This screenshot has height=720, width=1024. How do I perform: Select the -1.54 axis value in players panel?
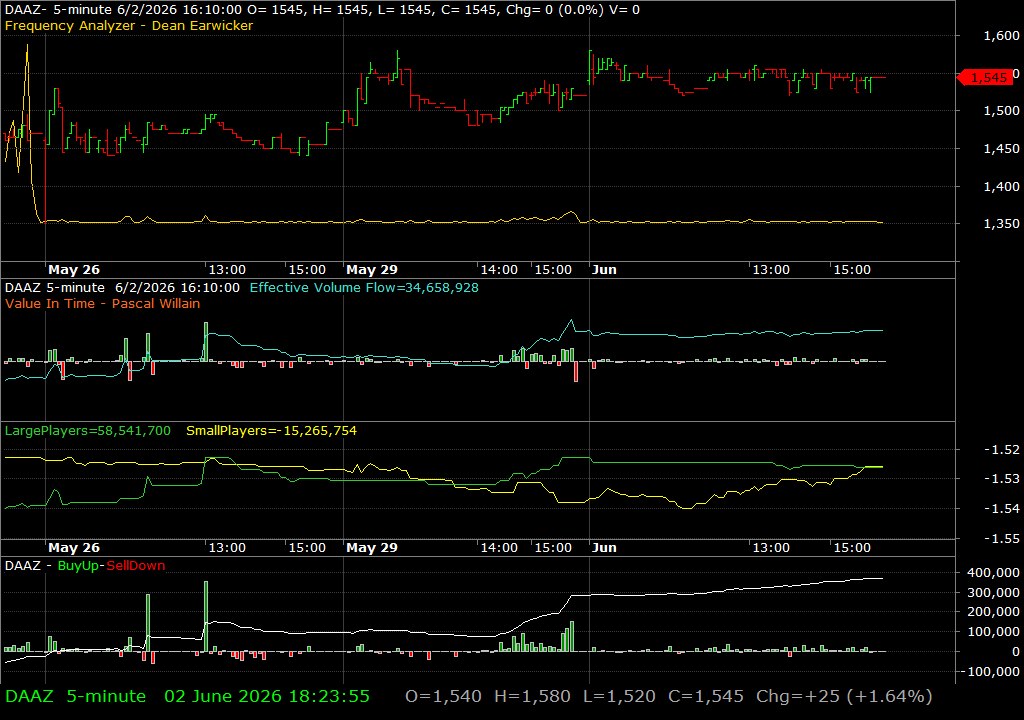pyautogui.click(x=1002, y=508)
